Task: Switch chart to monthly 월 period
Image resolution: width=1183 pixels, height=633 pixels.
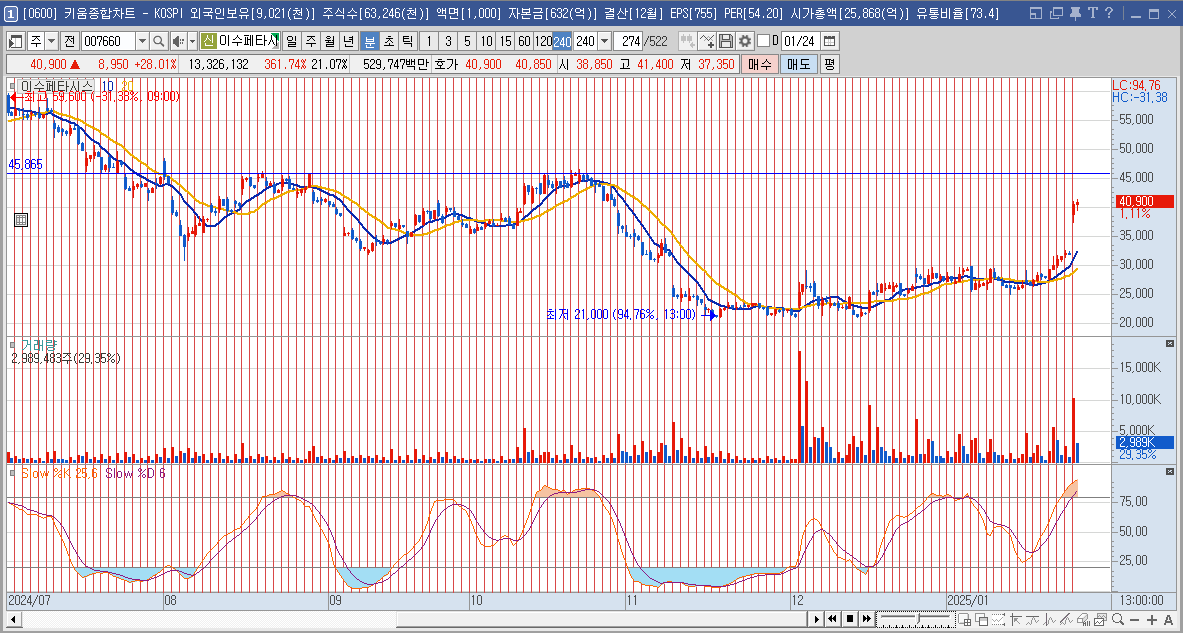Action: click(x=328, y=41)
